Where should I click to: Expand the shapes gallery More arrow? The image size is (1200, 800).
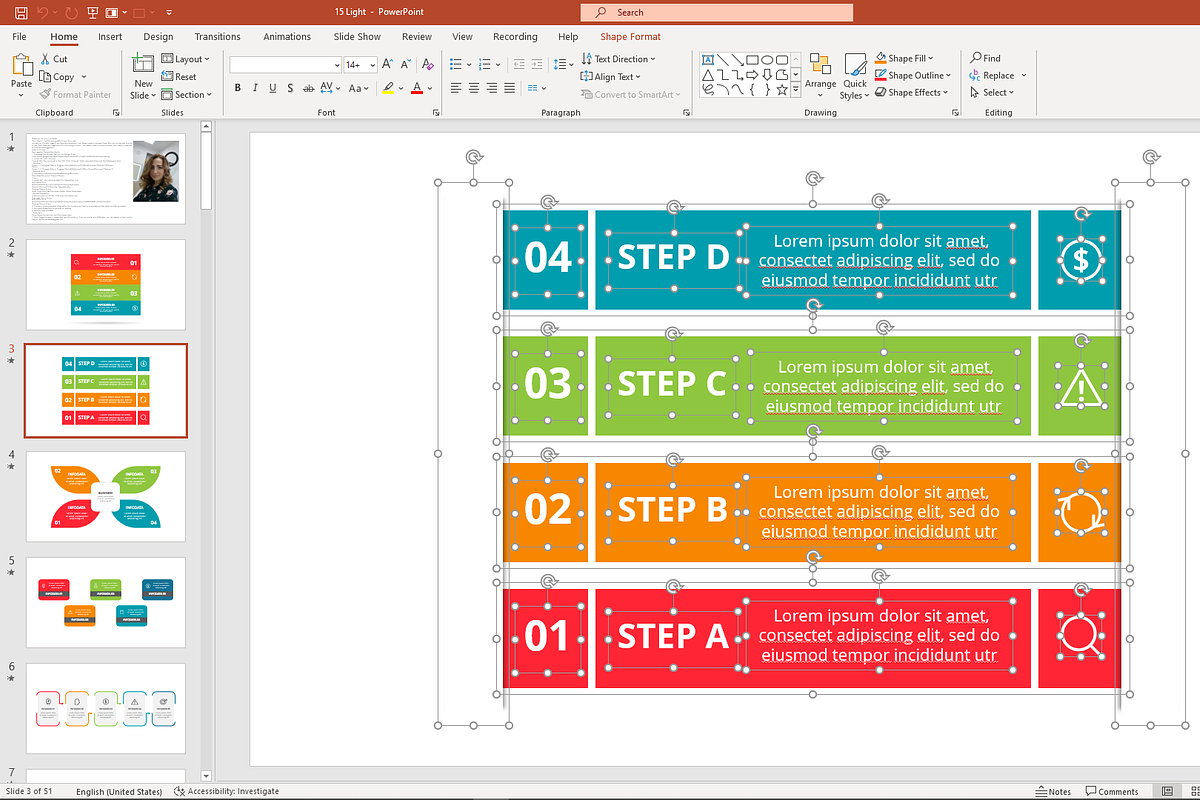(795, 90)
